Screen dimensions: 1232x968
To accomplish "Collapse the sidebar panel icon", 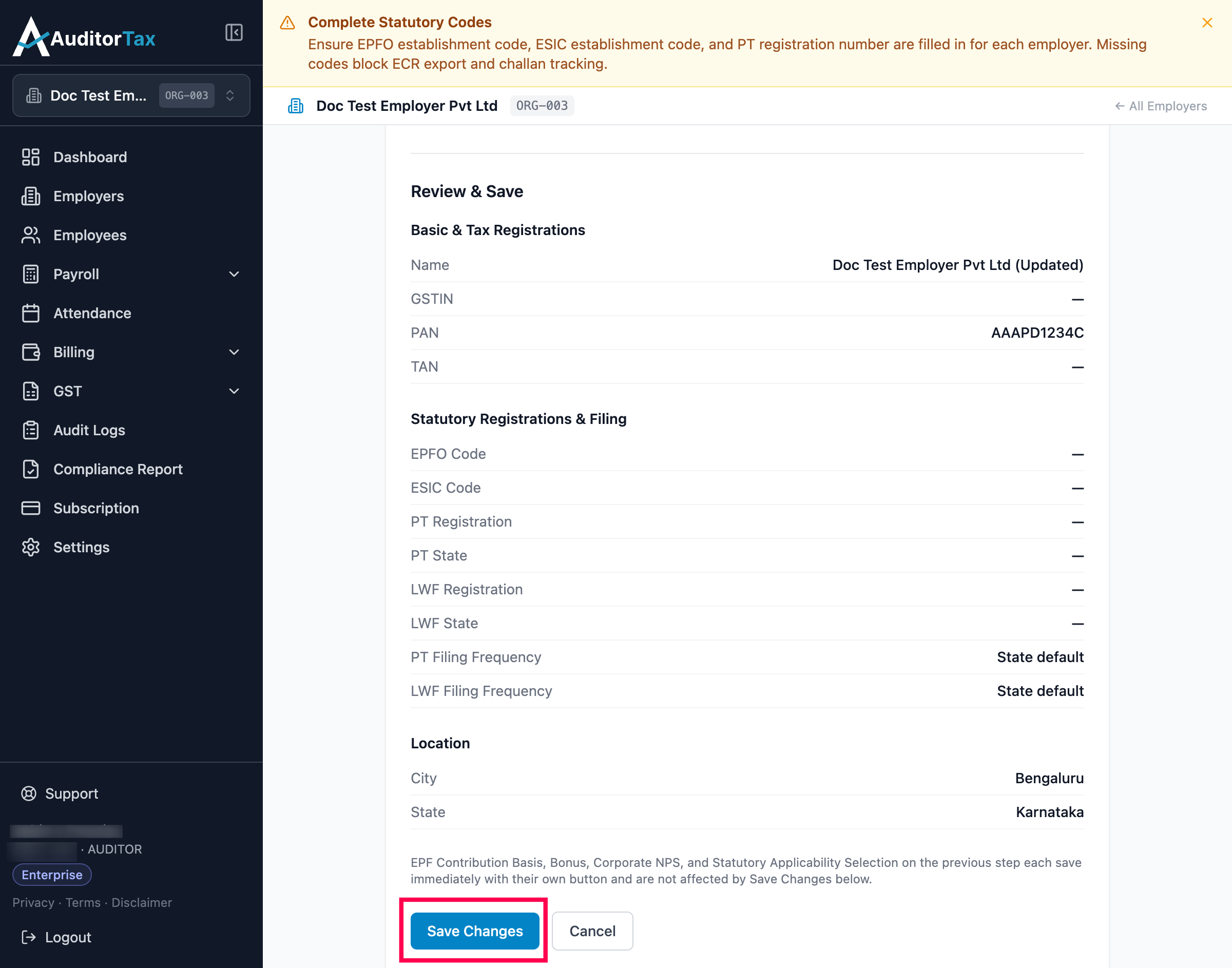I will click(x=234, y=32).
